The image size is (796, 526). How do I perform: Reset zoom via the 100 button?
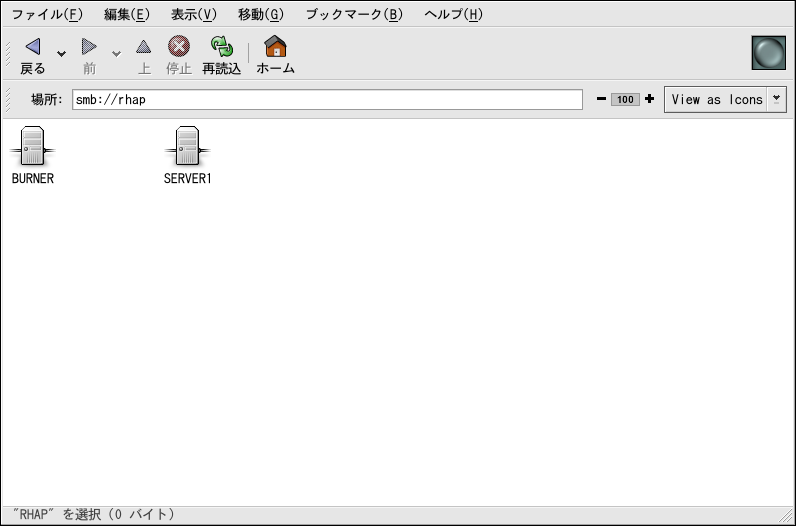point(625,100)
